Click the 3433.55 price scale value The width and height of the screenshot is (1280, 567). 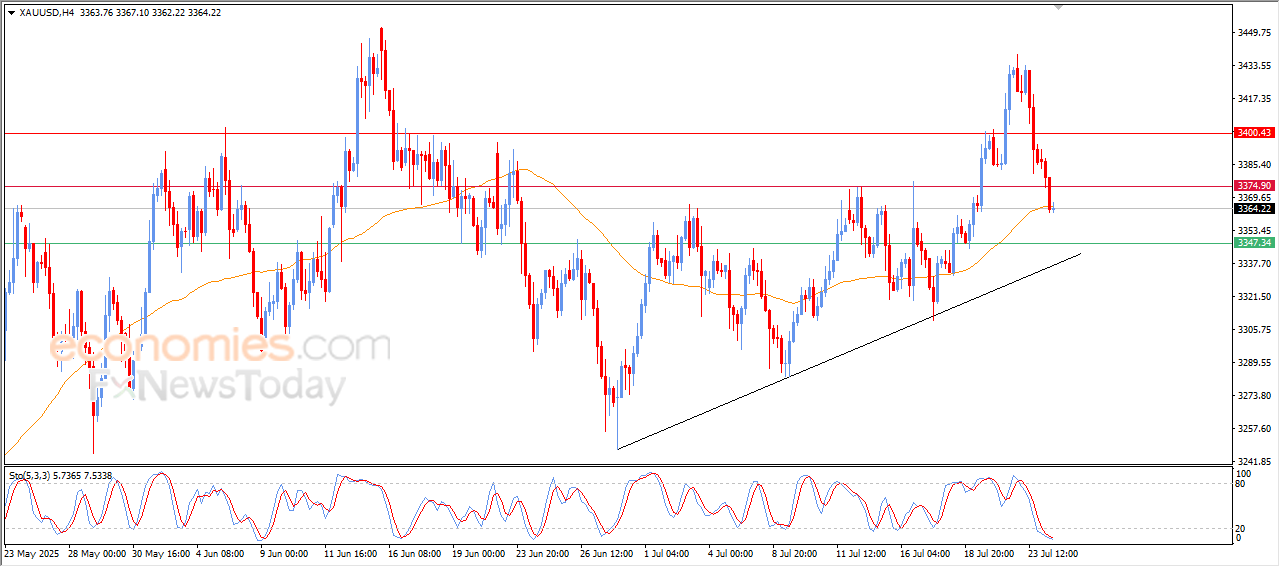pyautogui.click(x=1254, y=65)
